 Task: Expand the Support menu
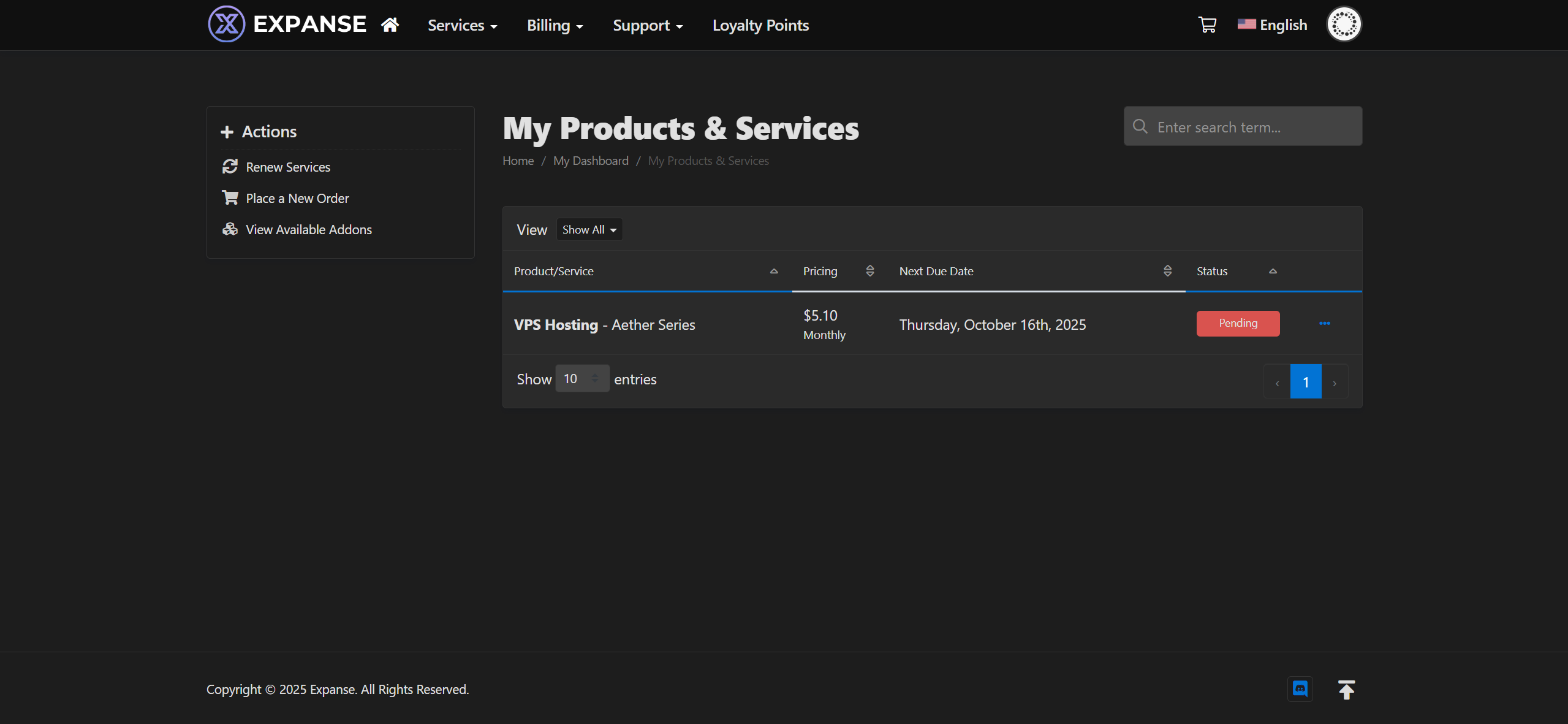coord(648,25)
